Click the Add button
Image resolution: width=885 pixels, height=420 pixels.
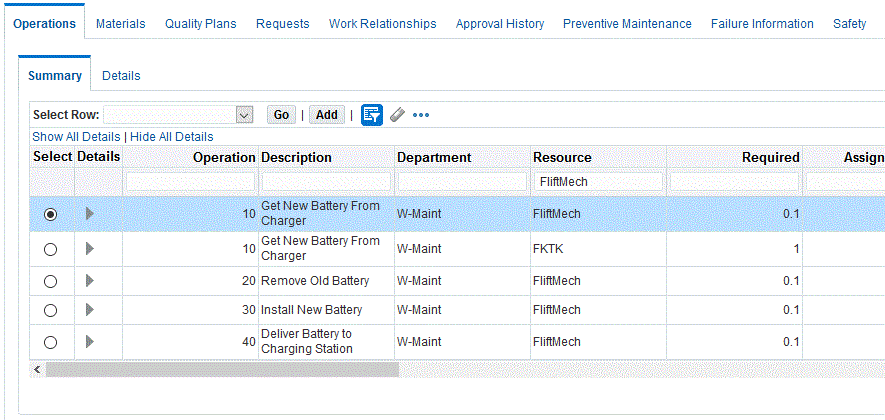tap(327, 115)
